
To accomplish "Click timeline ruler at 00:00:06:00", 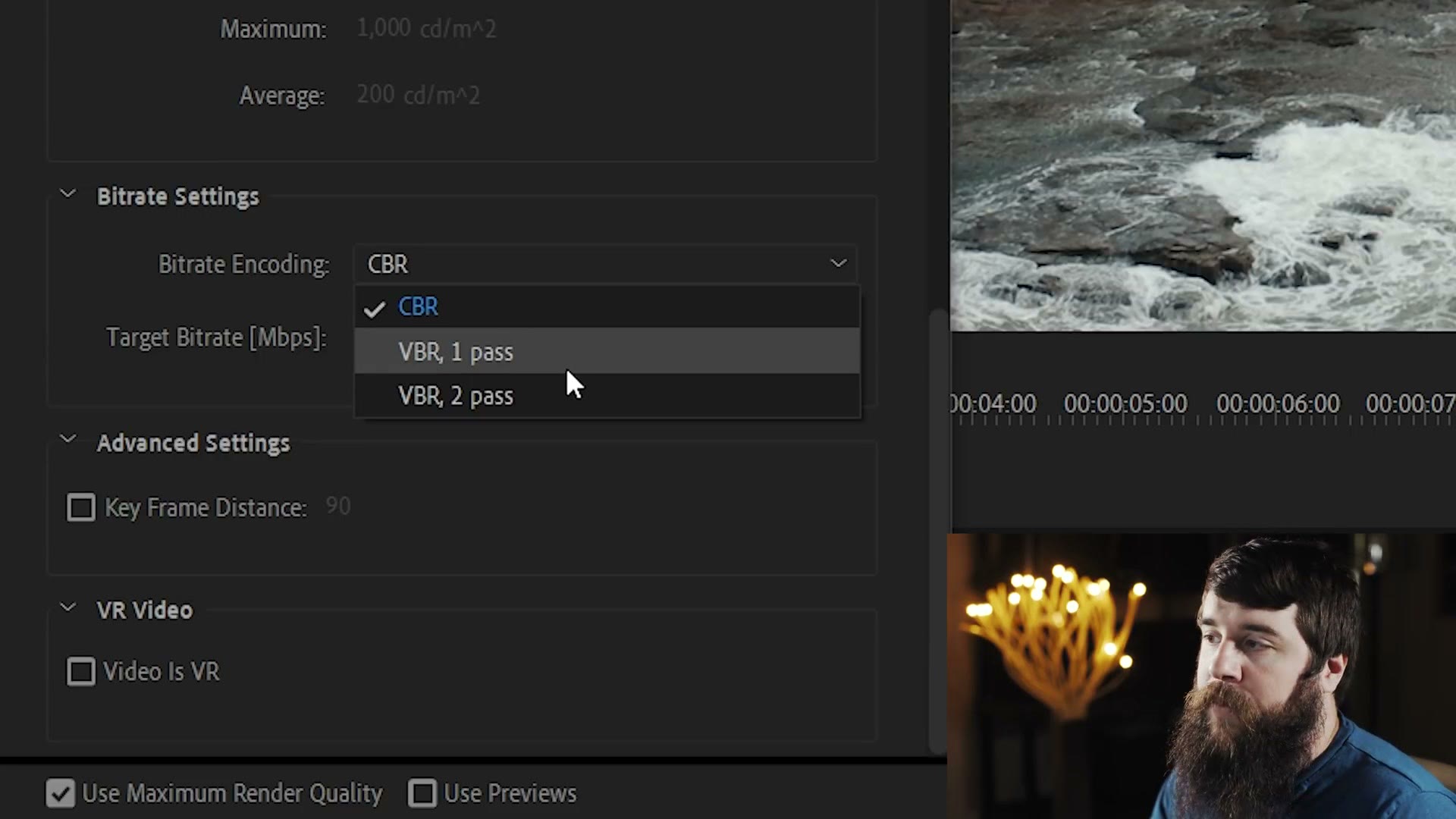I will (x=1278, y=403).
